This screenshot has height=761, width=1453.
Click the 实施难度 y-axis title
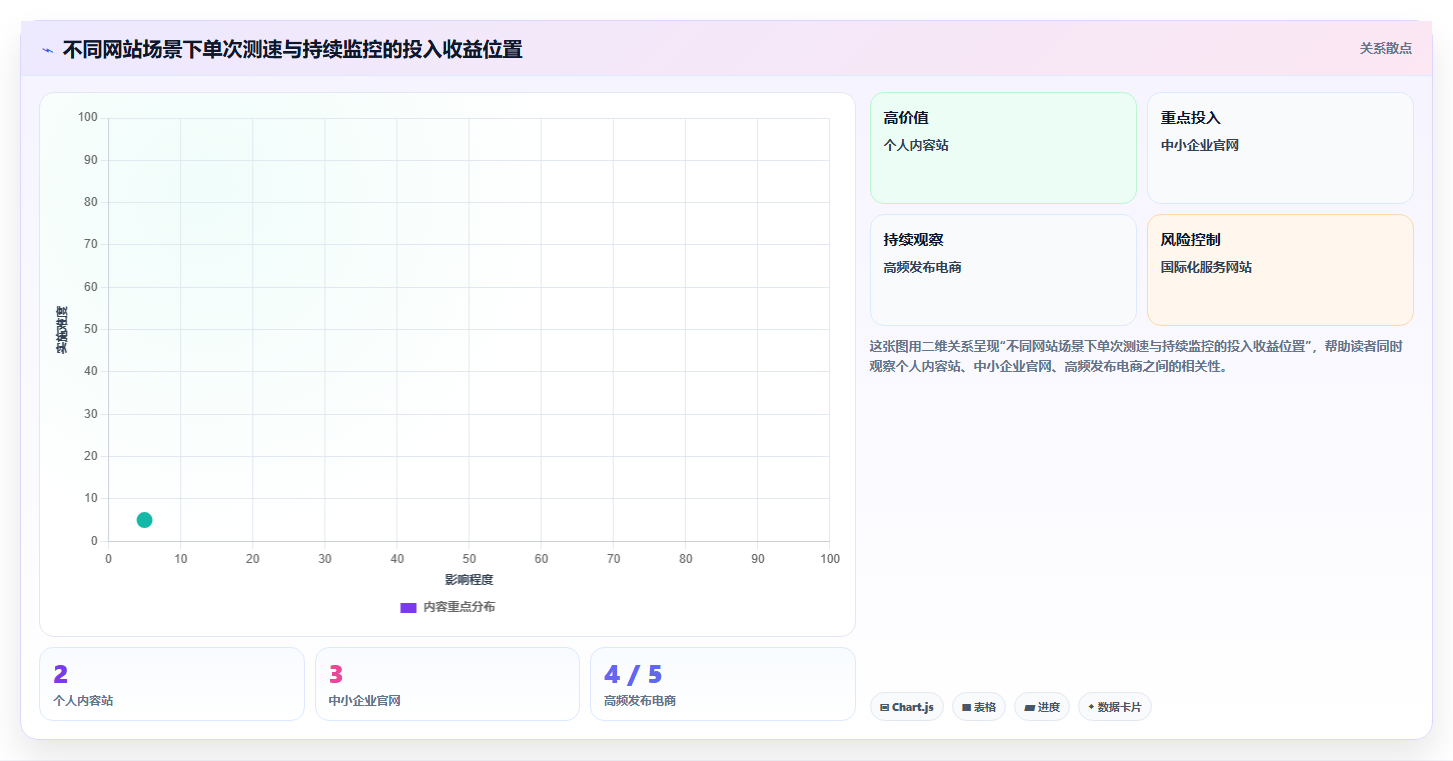click(62, 330)
